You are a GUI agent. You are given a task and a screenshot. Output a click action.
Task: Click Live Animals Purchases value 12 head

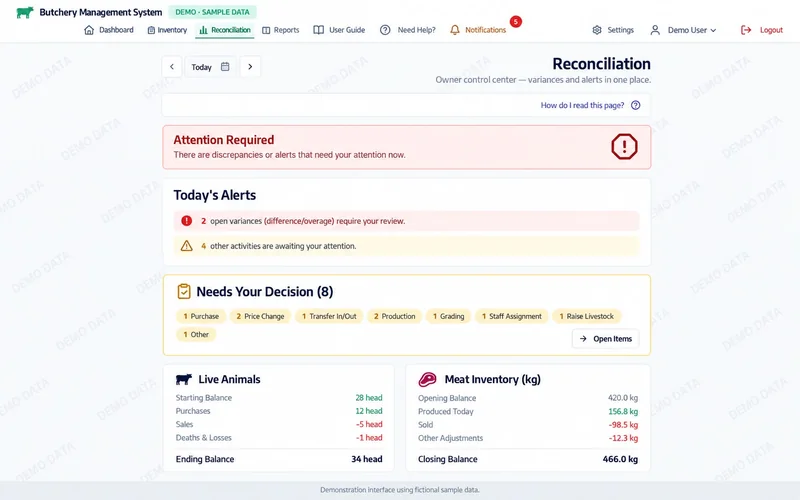369,411
